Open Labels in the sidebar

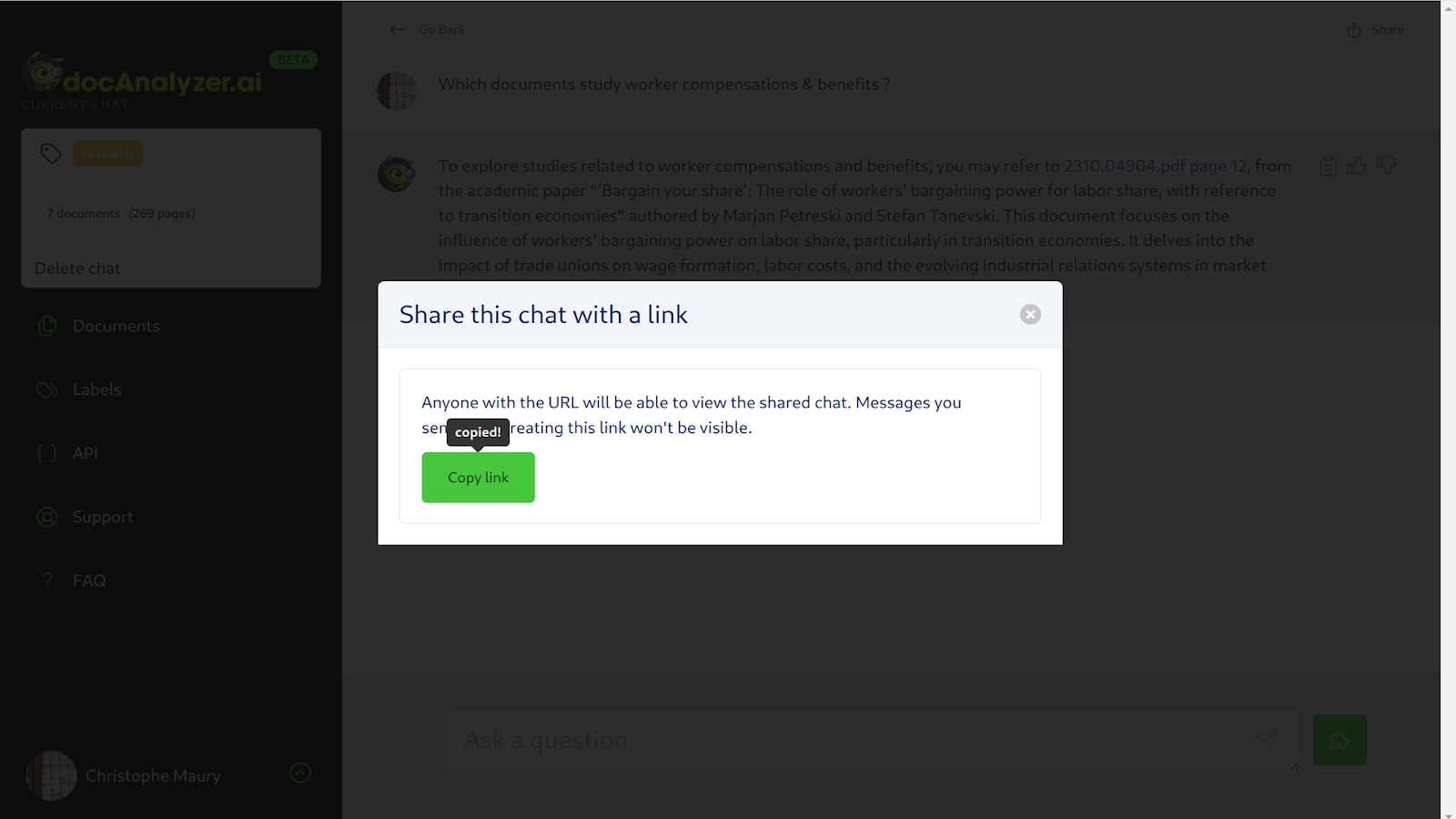pos(96,389)
